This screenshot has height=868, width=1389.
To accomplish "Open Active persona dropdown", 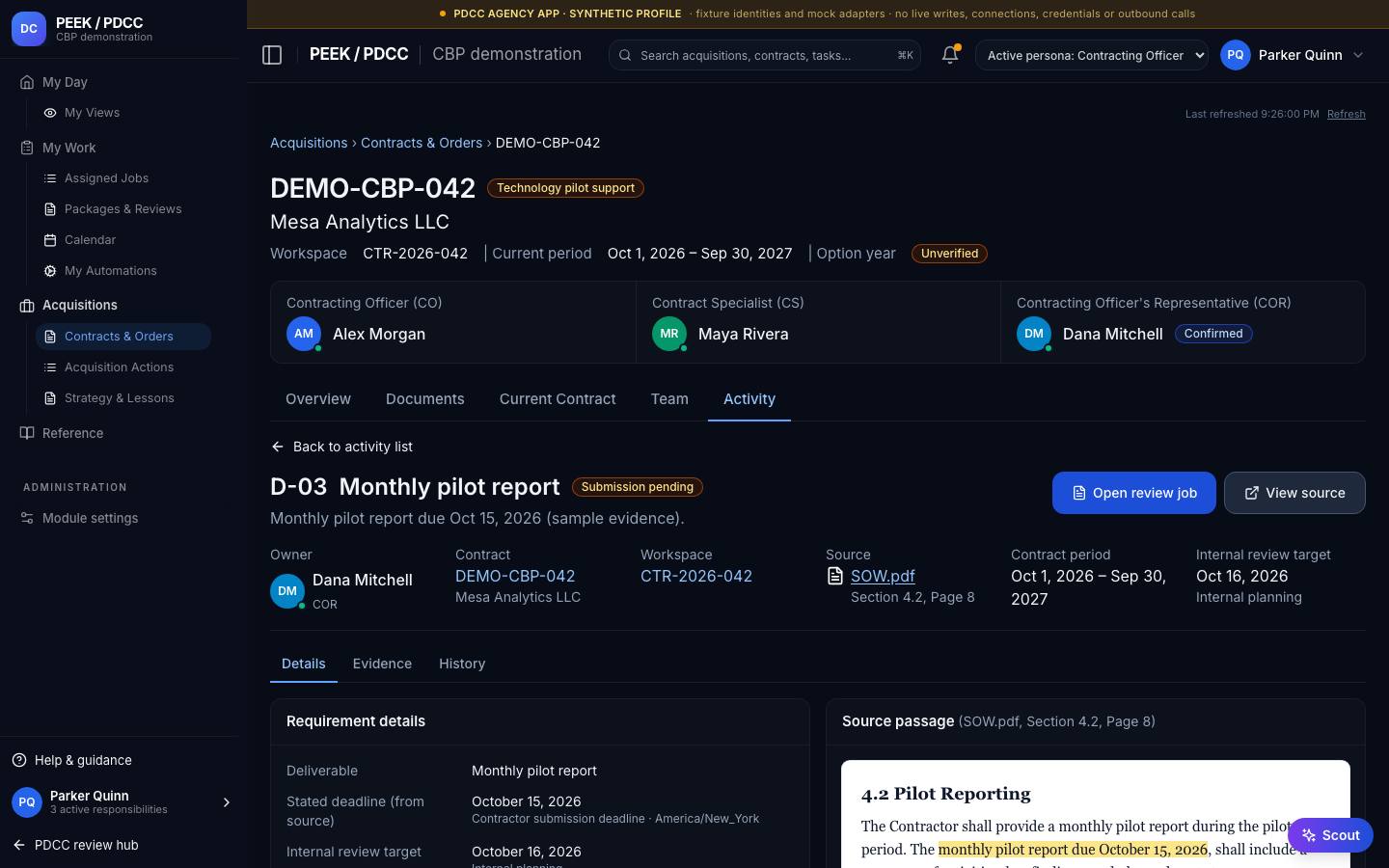I will pos(1092,55).
